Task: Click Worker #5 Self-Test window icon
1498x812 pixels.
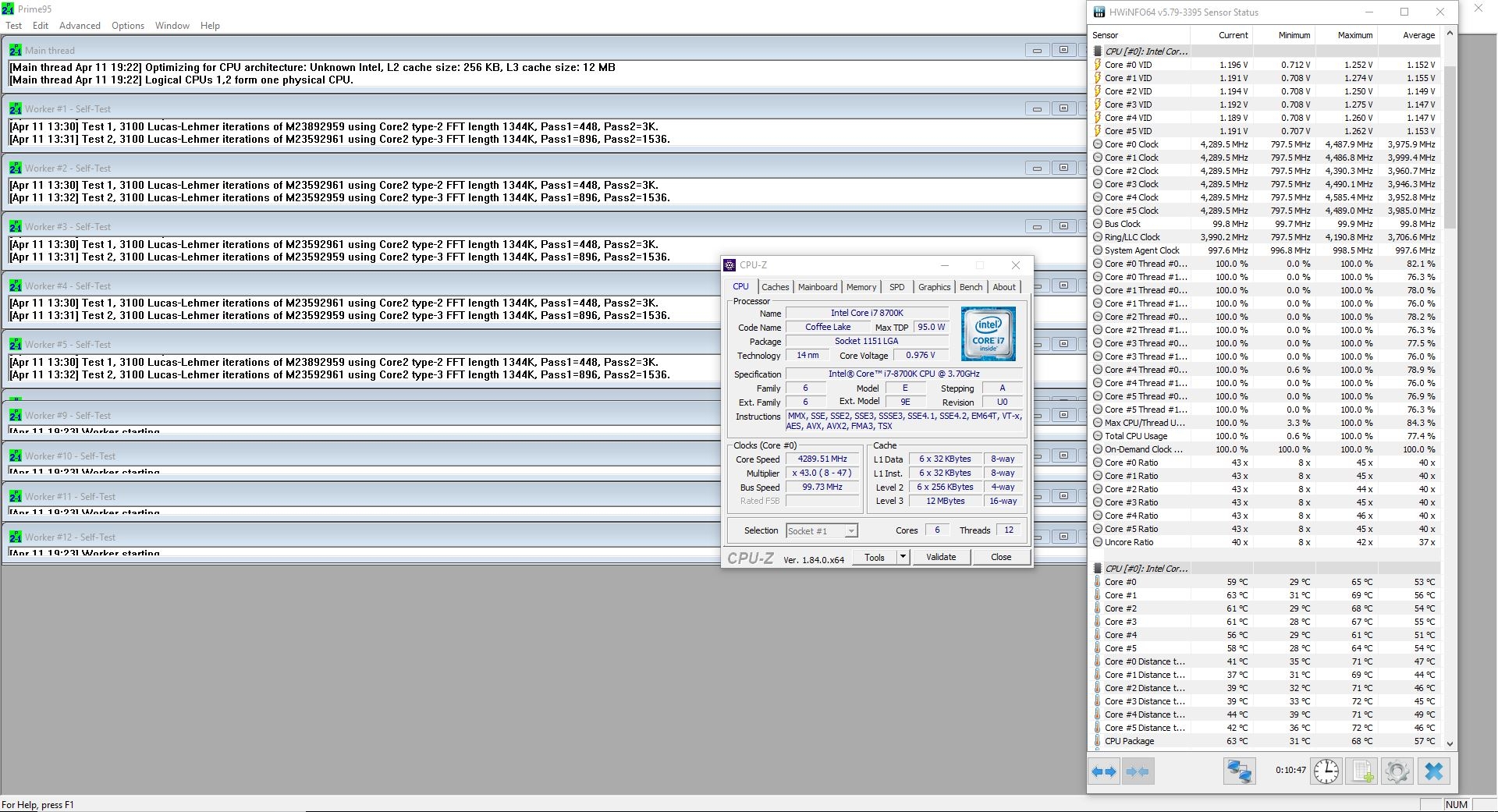Action: pyautogui.click(x=16, y=344)
